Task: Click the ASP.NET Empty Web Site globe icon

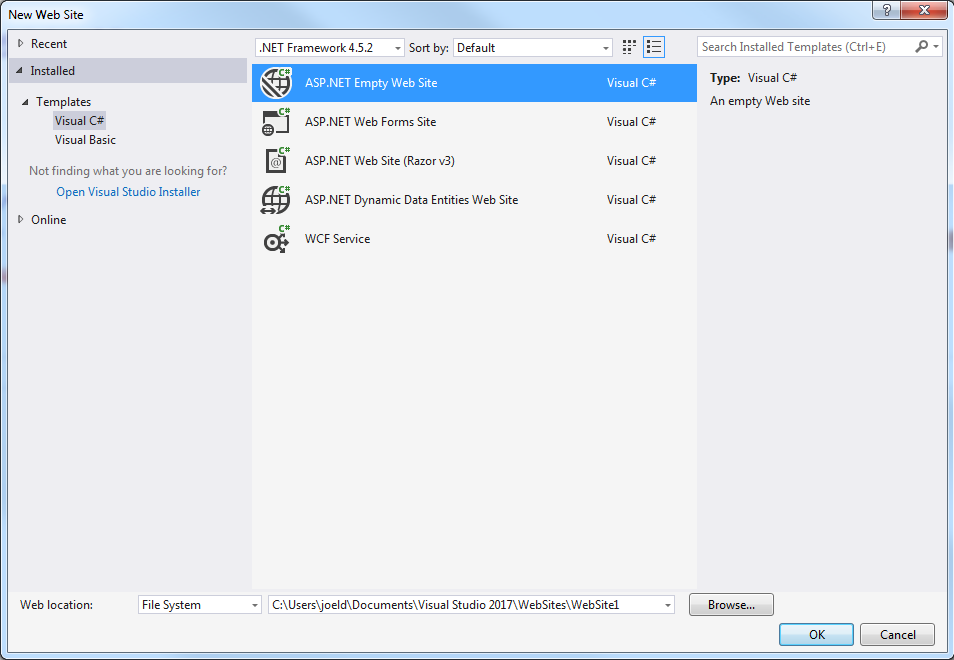Action: 276,83
